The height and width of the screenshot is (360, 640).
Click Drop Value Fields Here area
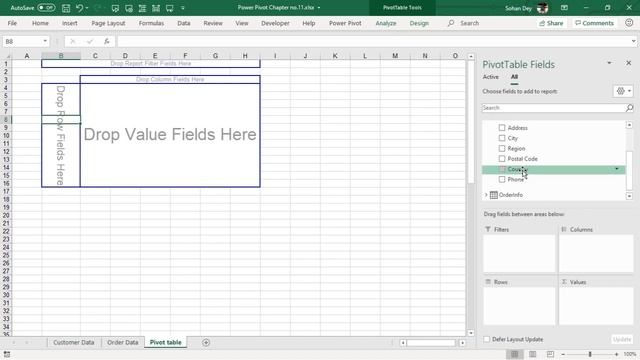(170, 135)
